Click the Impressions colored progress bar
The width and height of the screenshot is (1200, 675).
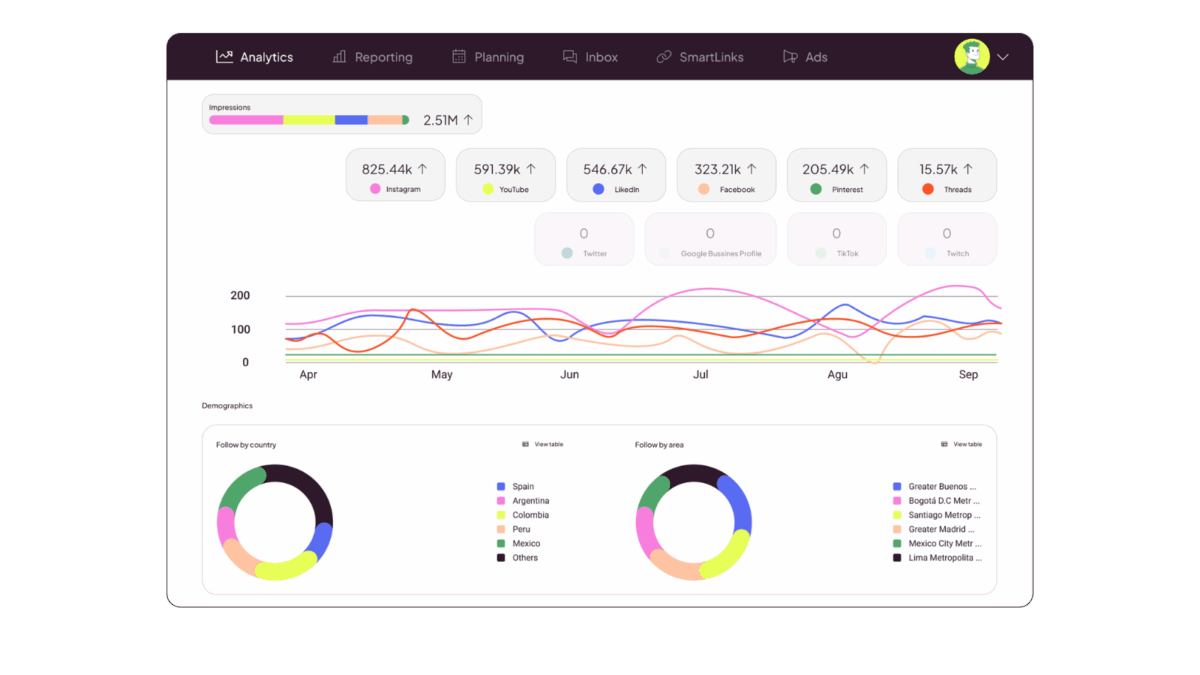(x=309, y=120)
